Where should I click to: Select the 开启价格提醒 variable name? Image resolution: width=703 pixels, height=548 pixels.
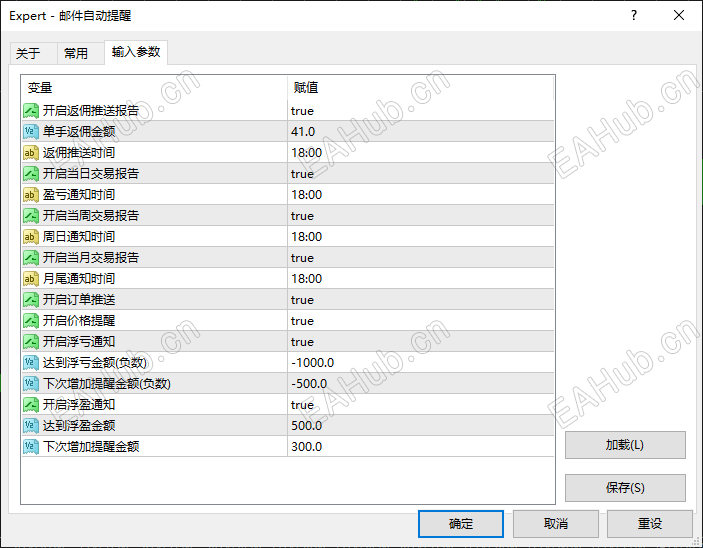[x=79, y=321]
